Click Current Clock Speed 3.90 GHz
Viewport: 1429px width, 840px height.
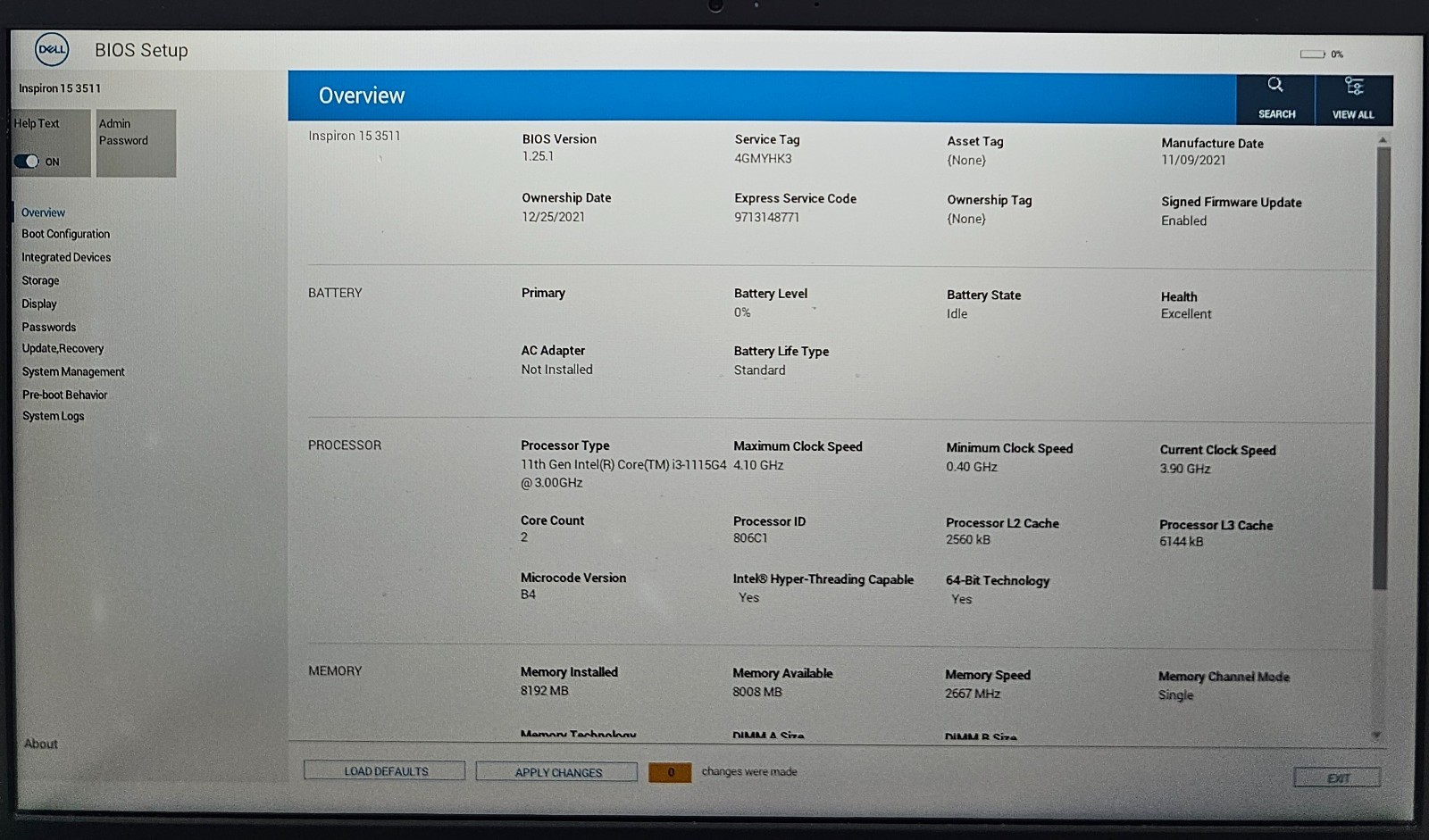tap(1185, 469)
